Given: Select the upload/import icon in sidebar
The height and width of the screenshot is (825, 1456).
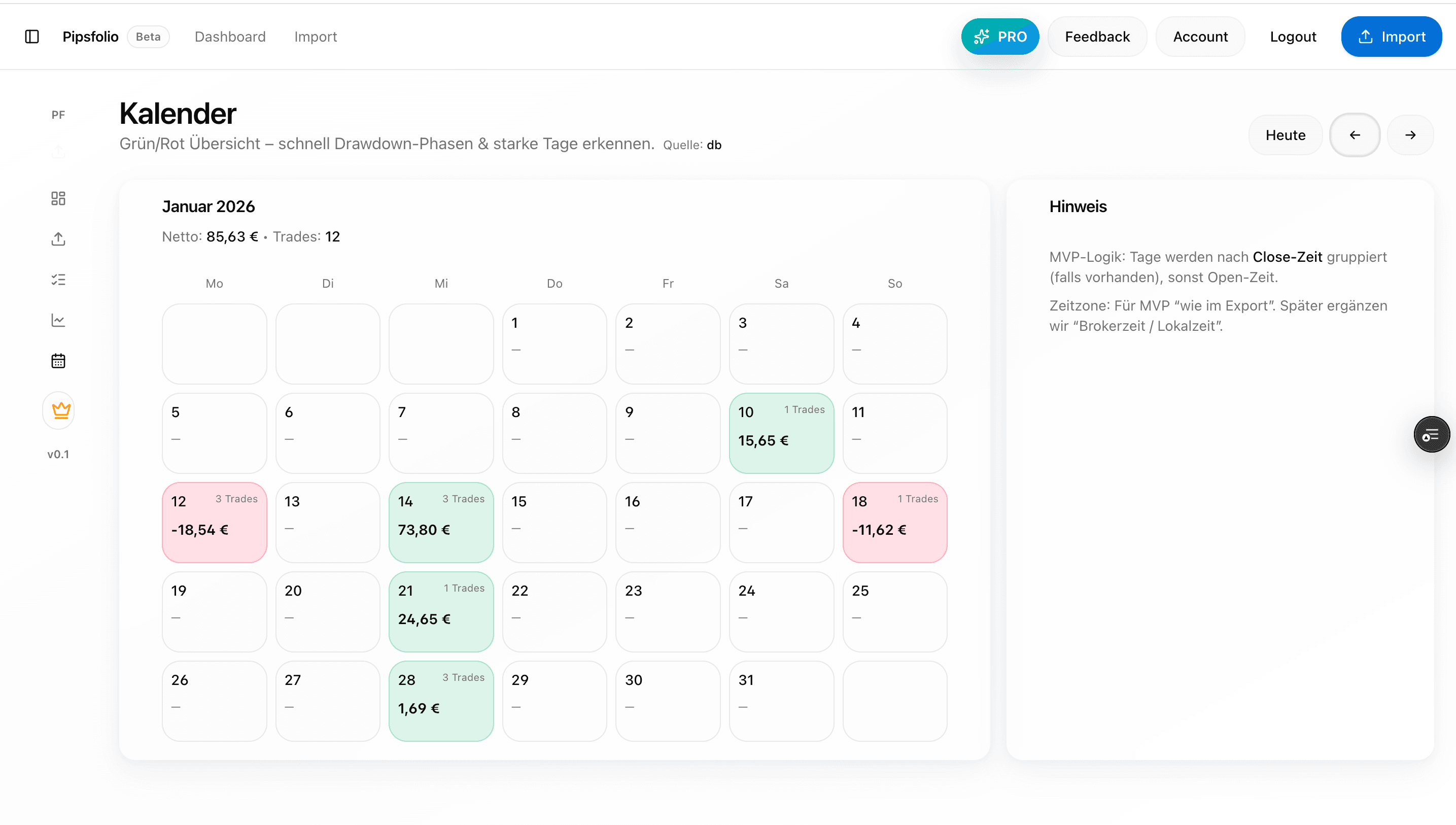Looking at the screenshot, I should coord(58,238).
